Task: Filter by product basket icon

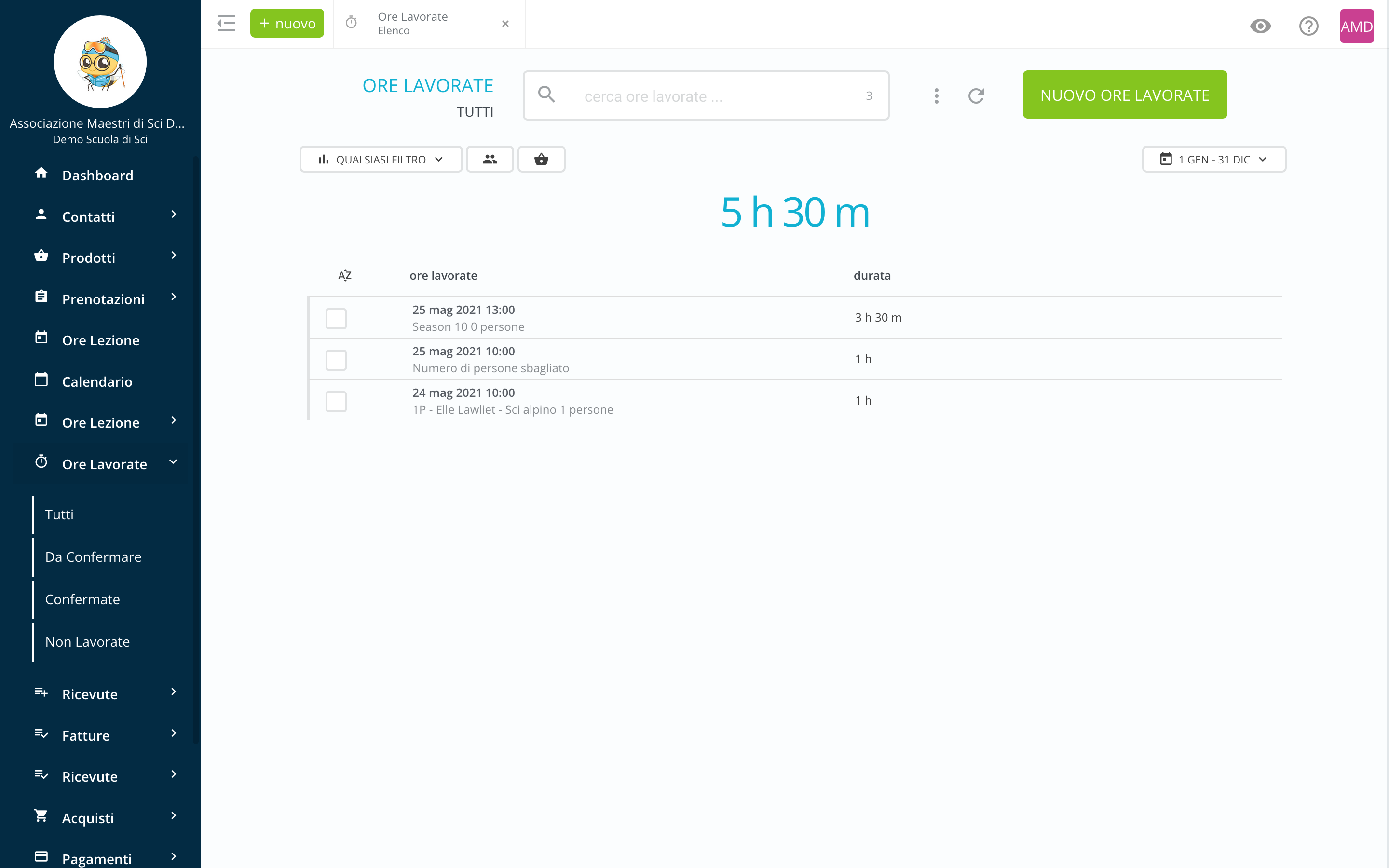Action: tap(541, 160)
